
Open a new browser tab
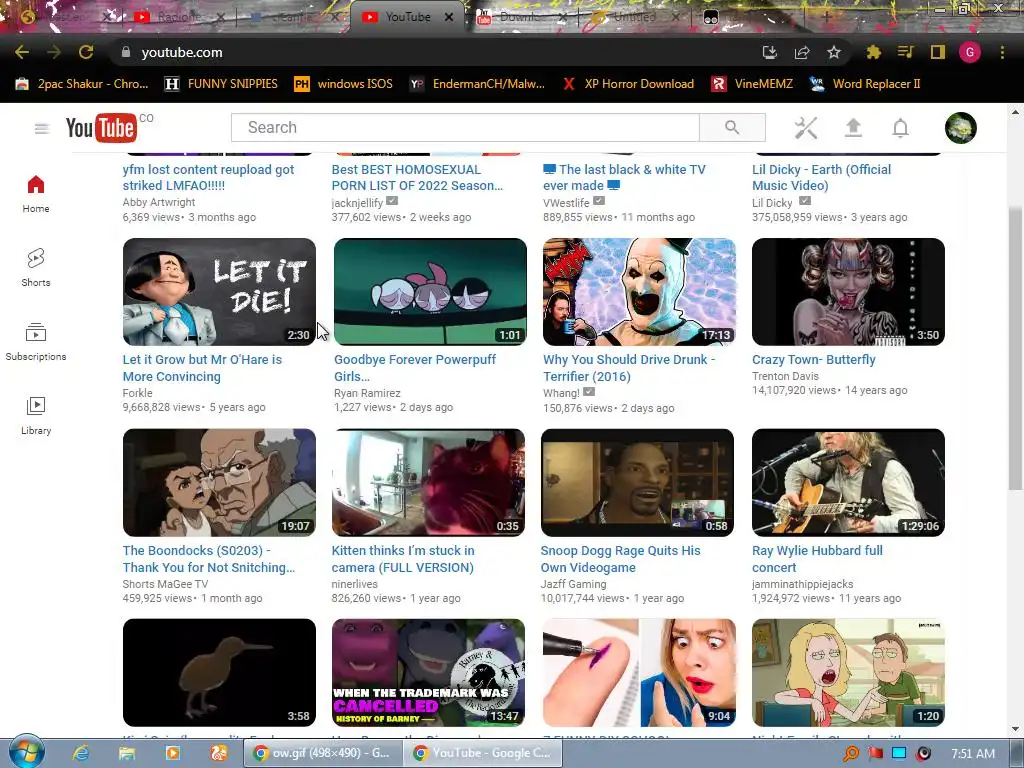click(826, 18)
